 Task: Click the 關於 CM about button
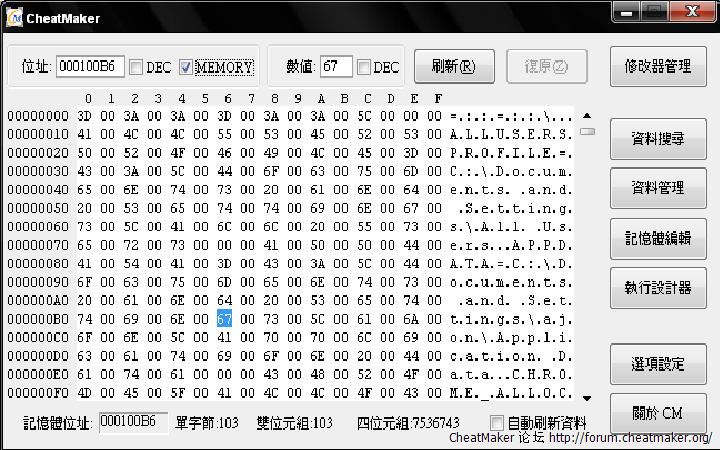point(658,413)
